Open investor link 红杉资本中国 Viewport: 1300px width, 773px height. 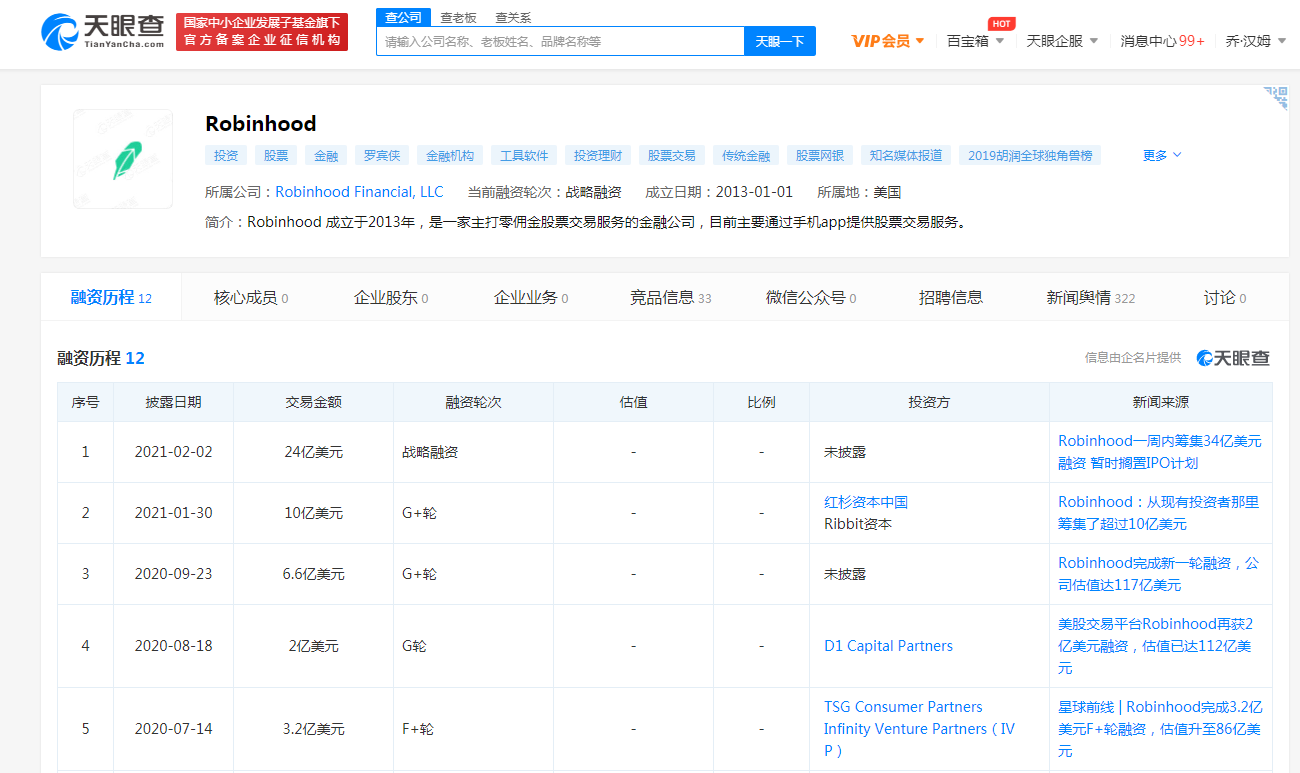click(866, 502)
